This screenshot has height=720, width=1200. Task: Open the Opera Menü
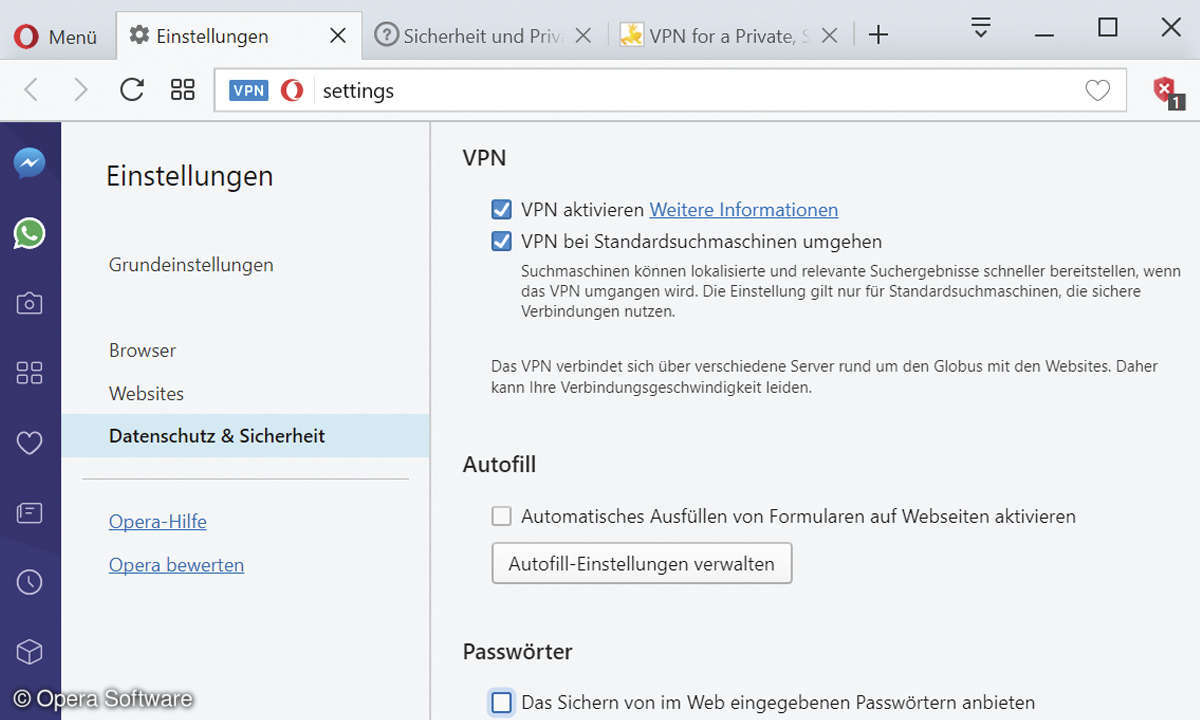[x=56, y=36]
